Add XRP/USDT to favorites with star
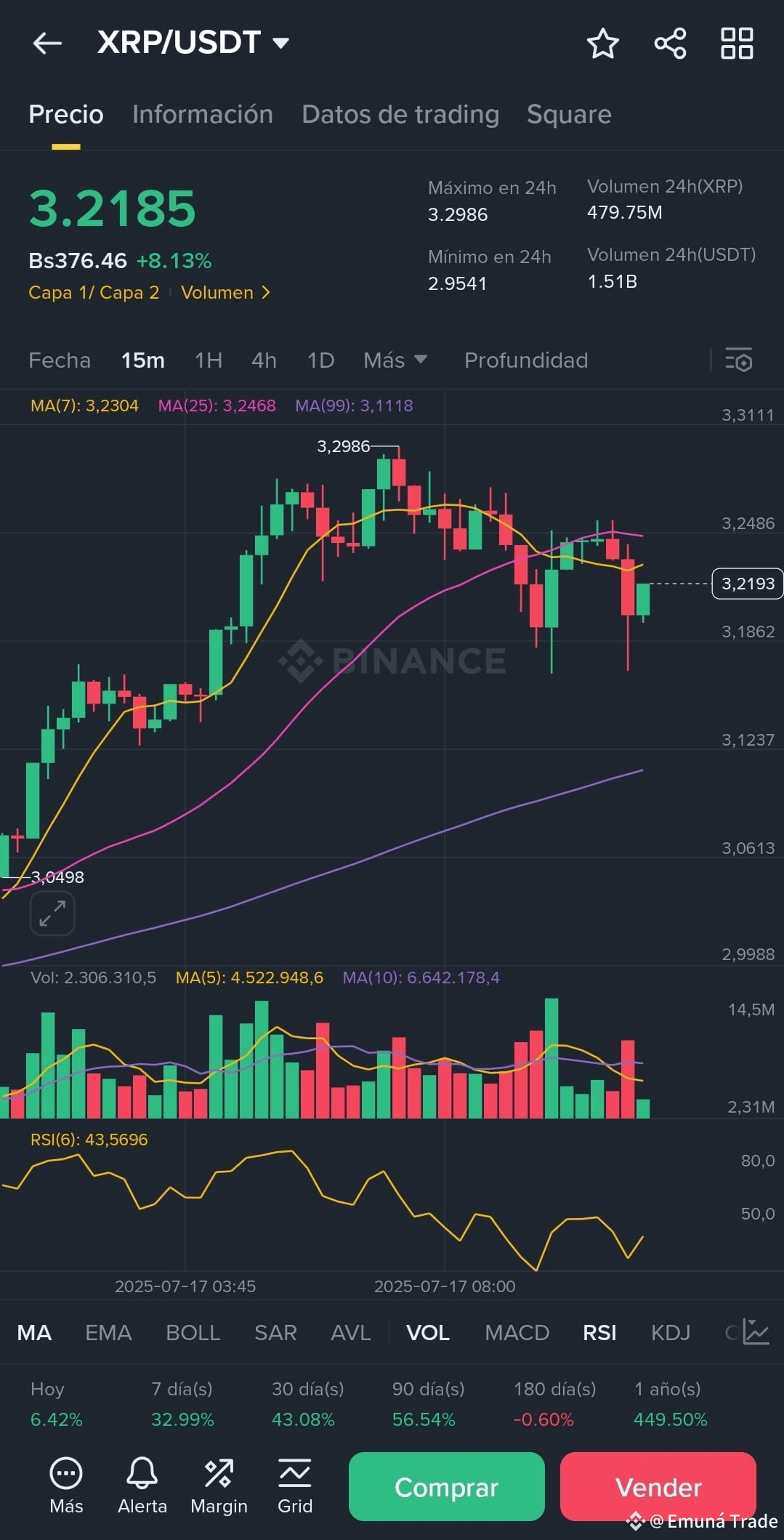Viewport: 784px width, 1540px height. tap(602, 44)
